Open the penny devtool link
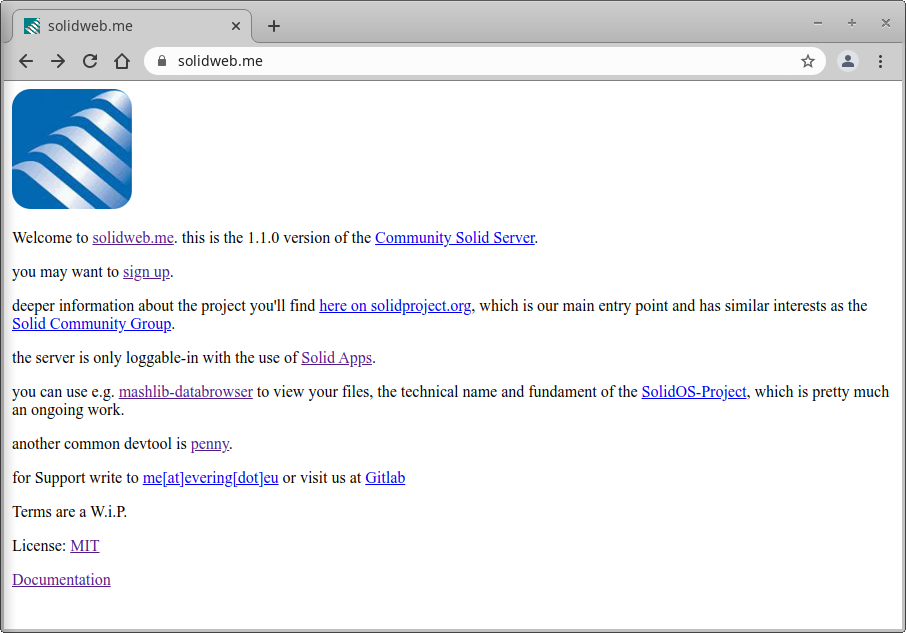This screenshot has width=906, height=633. point(210,444)
